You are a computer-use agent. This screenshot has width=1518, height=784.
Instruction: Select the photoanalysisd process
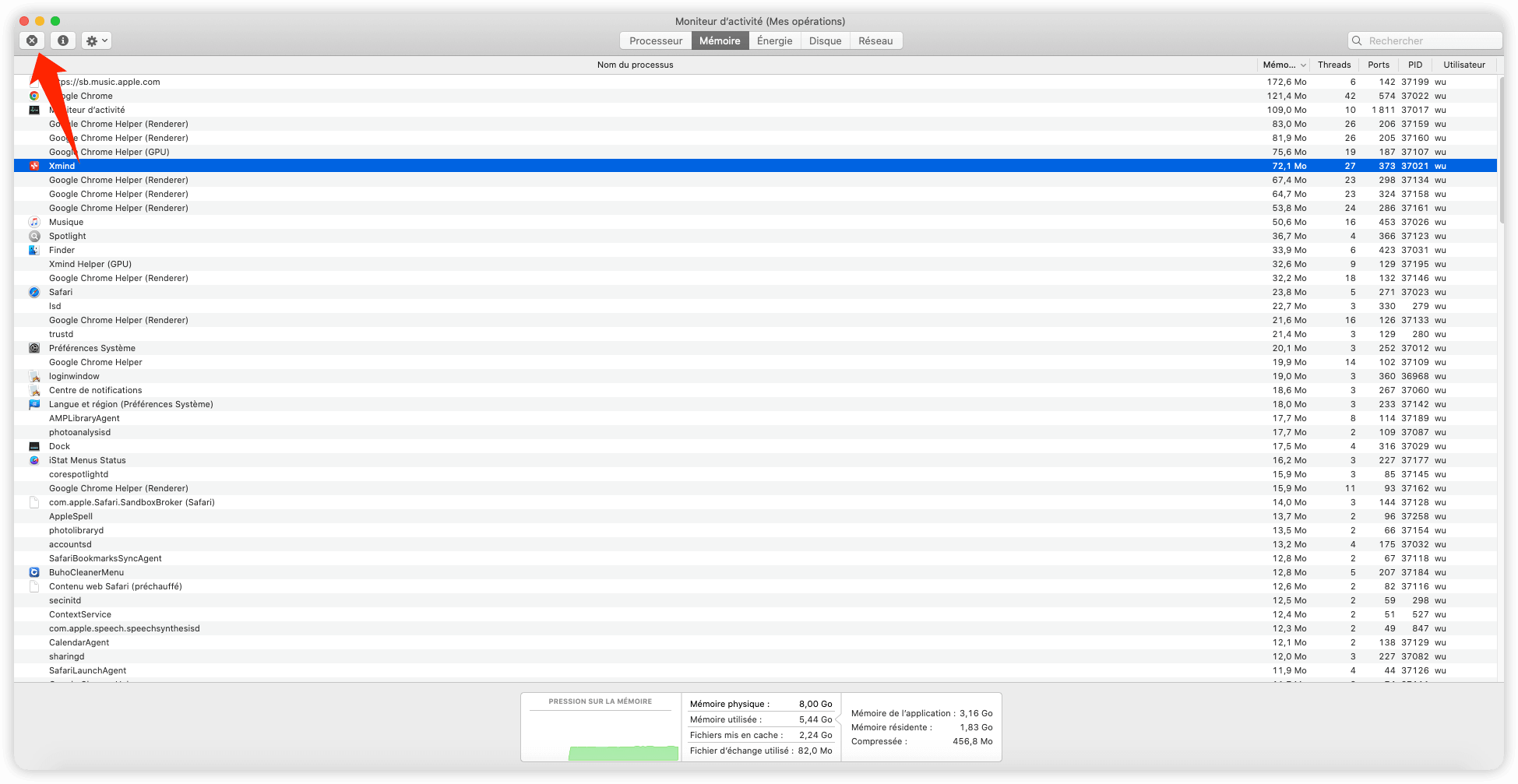(x=755, y=432)
